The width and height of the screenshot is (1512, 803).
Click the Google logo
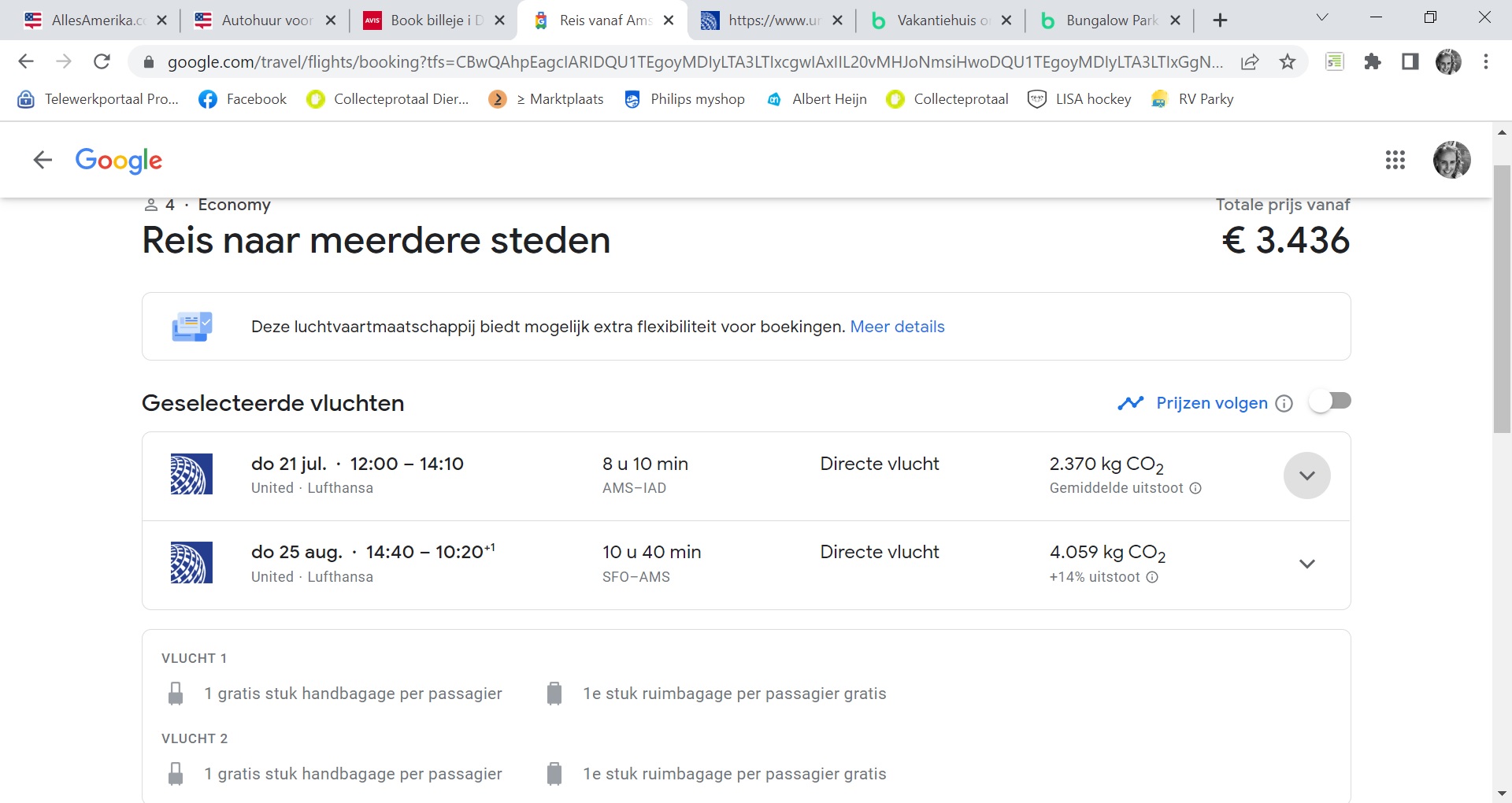(119, 160)
